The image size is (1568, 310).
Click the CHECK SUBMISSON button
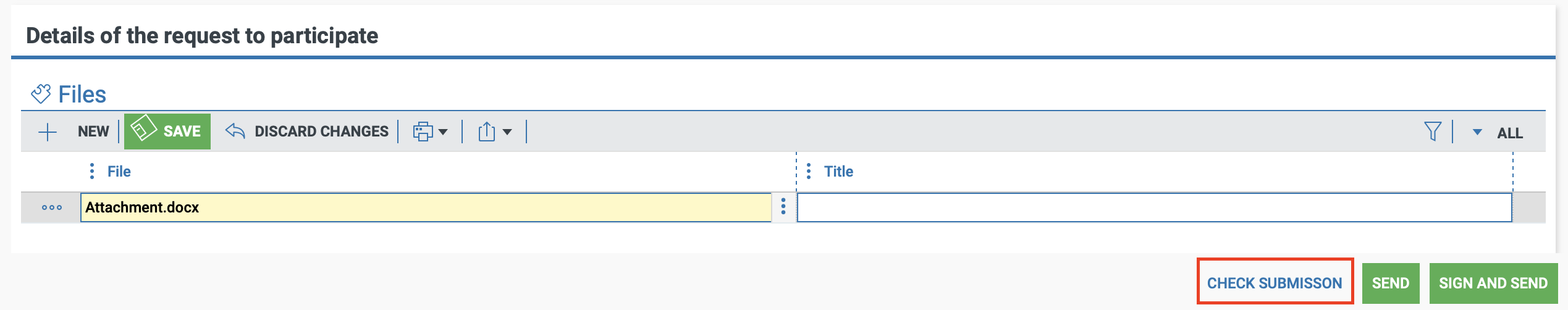click(x=1275, y=283)
